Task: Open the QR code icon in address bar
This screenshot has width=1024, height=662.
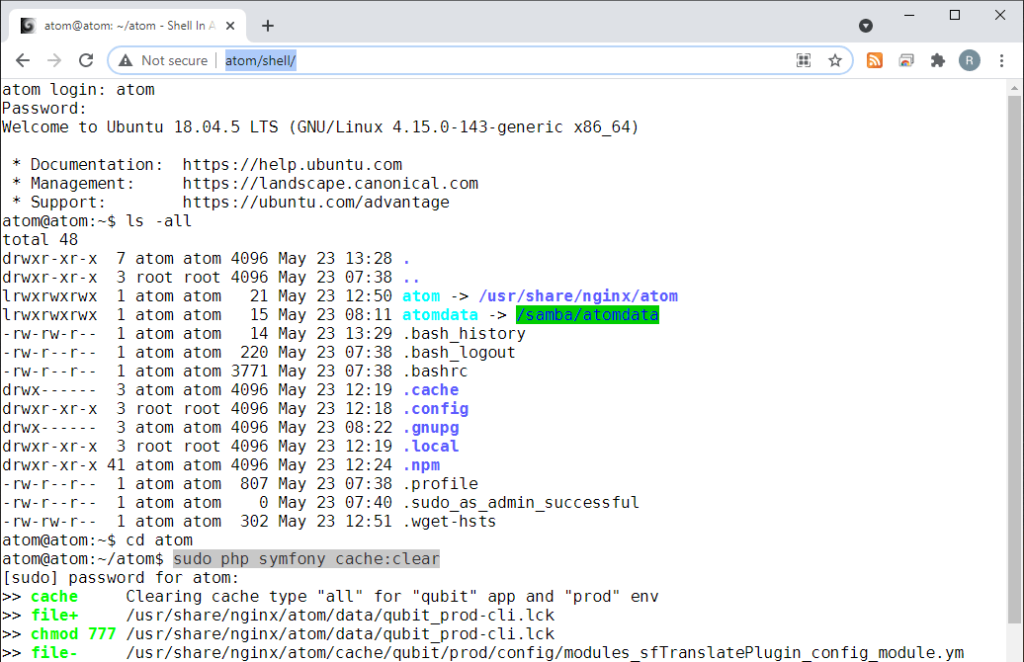Action: pos(803,61)
